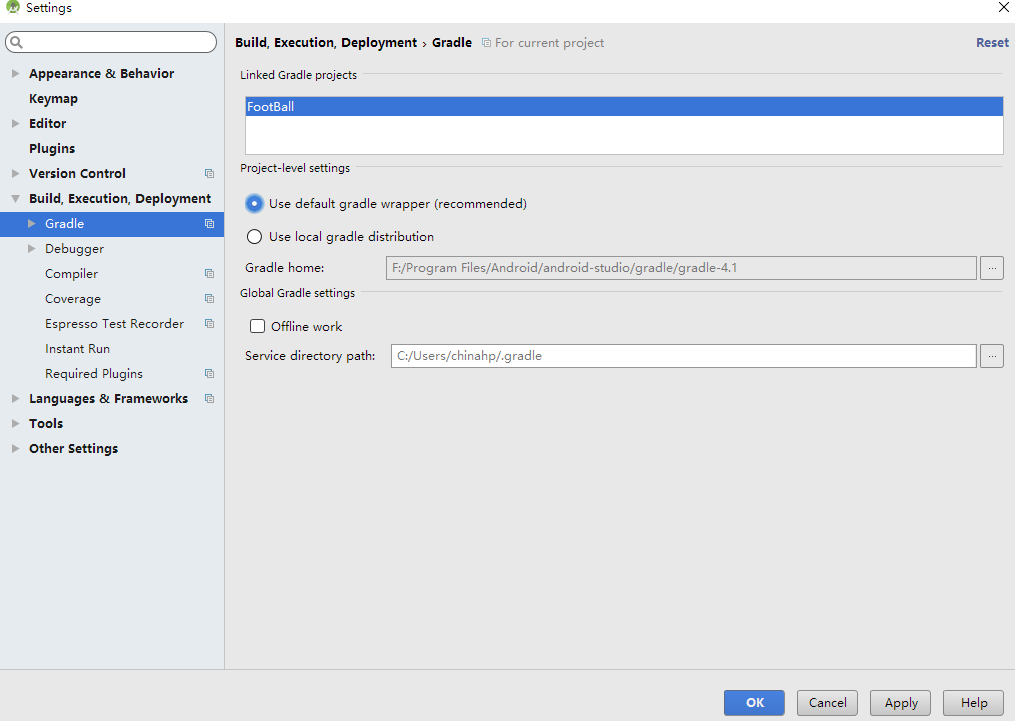Click project-scope icon beside Required Plugins
1015x721 pixels.
(209, 373)
